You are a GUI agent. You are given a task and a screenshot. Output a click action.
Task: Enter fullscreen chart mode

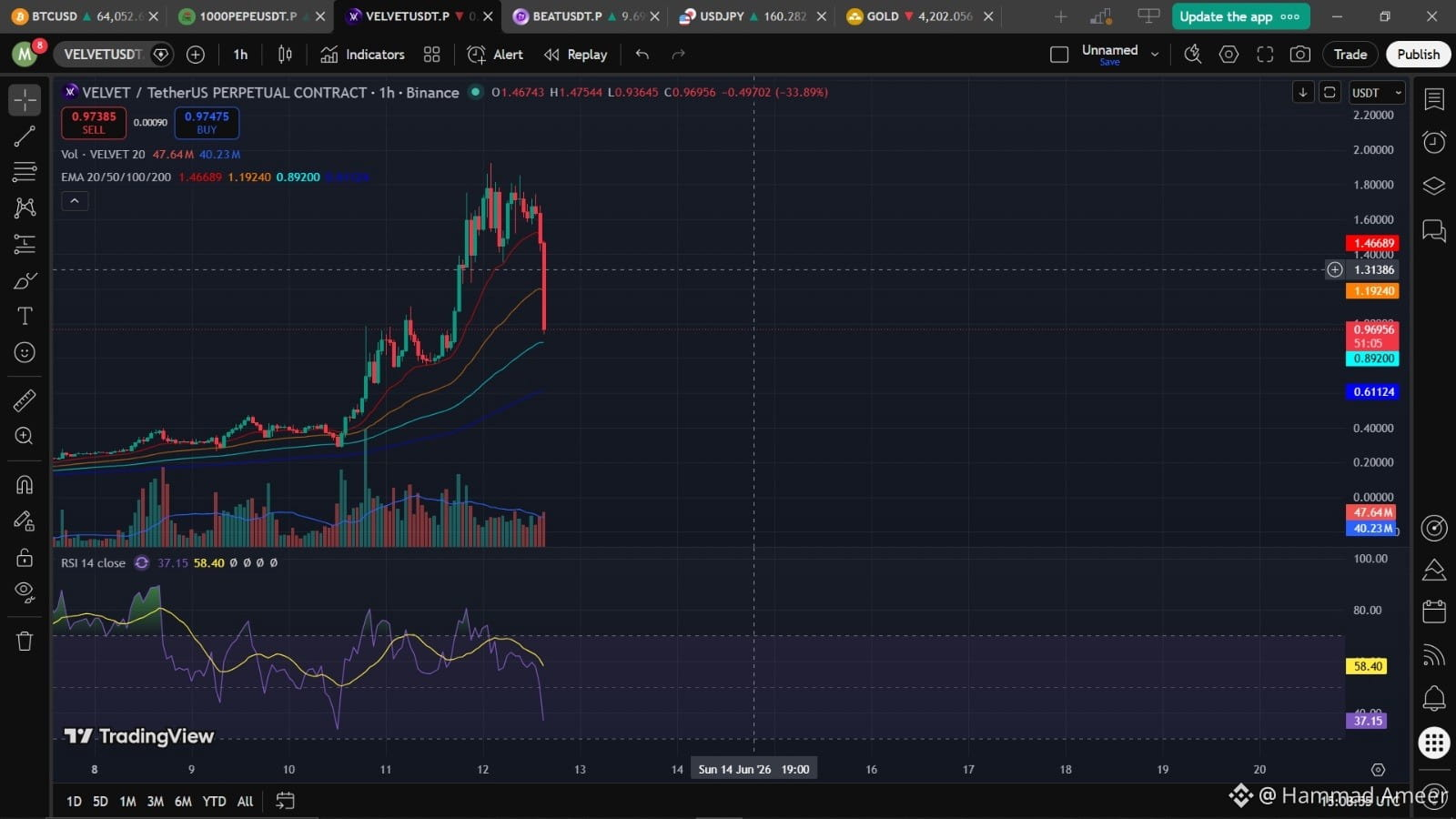pos(1265,55)
